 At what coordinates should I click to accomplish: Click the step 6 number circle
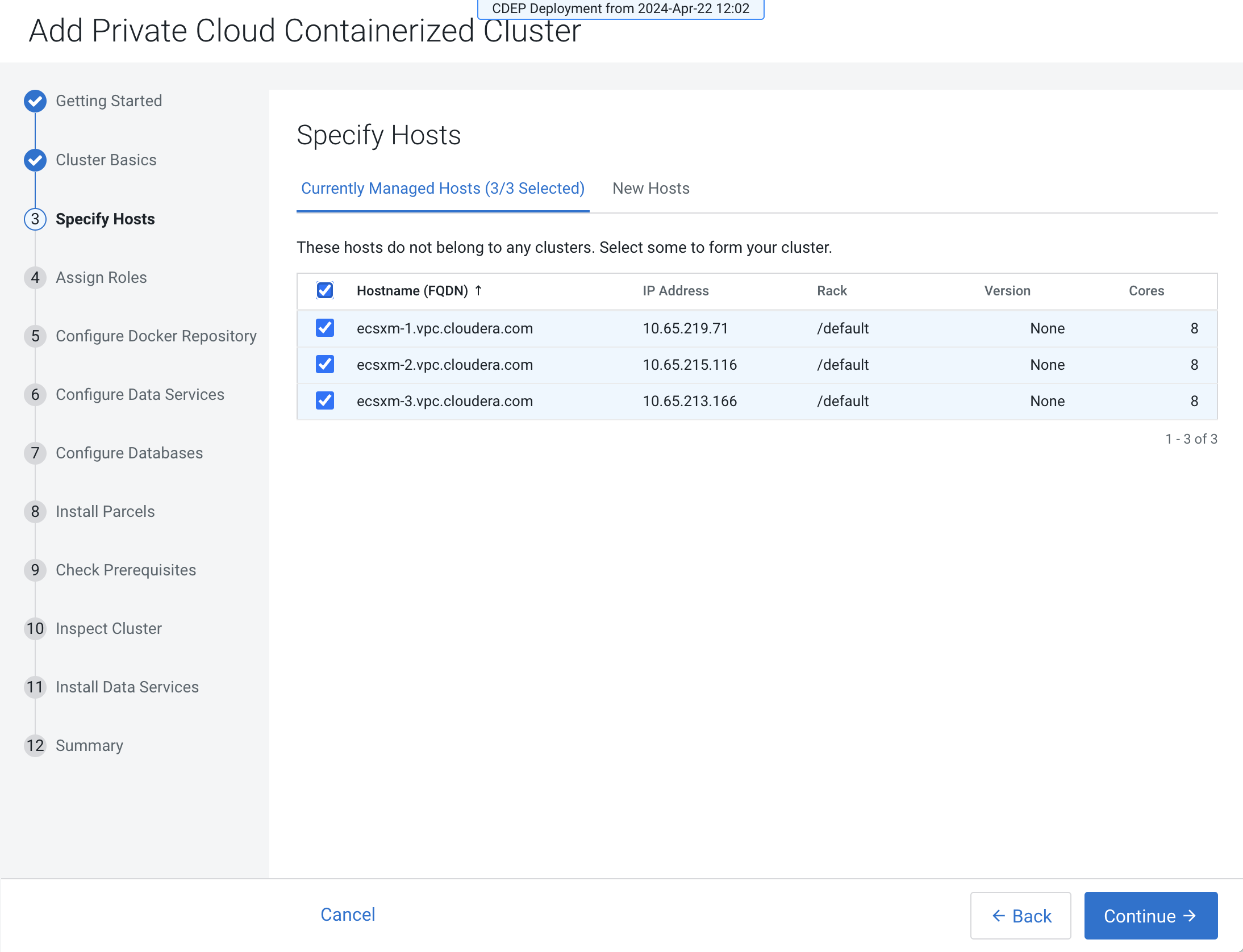pyautogui.click(x=35, y=395)
